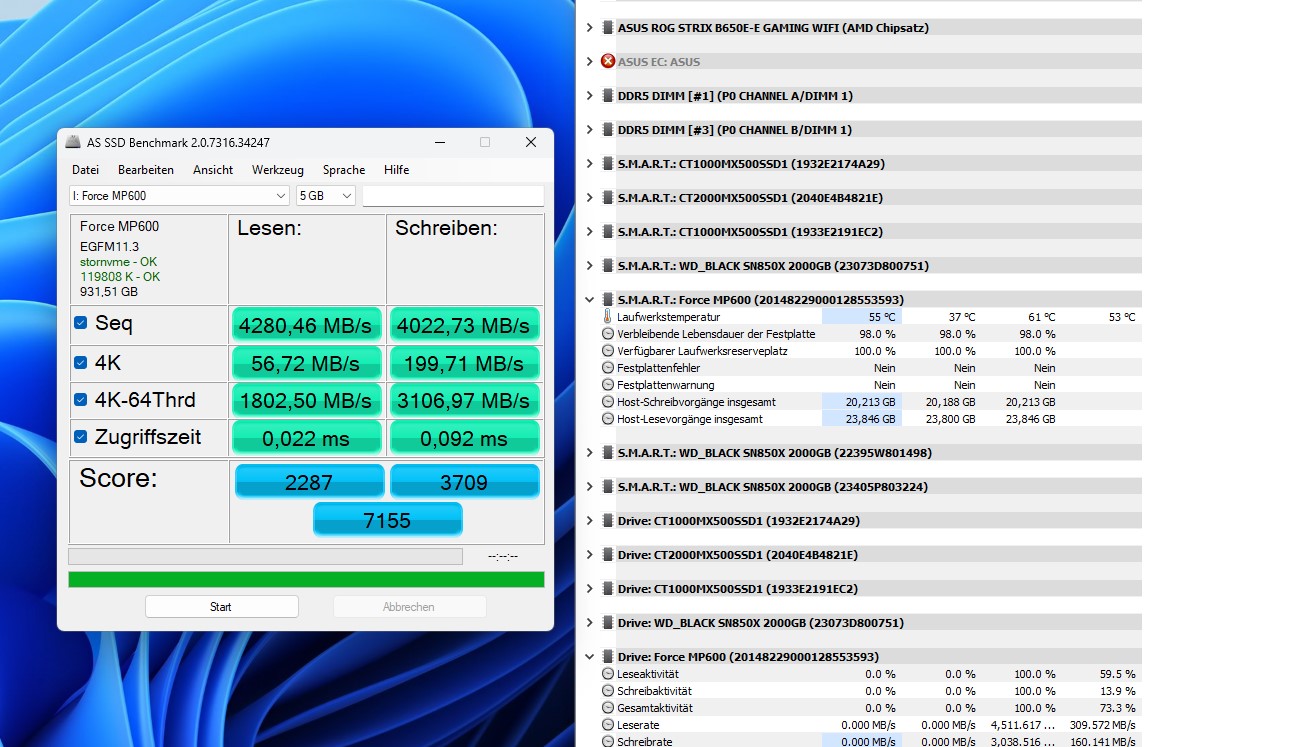Expand the ASUS ROG STRIX B650E-E GAMING WIFI node
Screen dimensions: 1304x747
[x=589, y=28]
